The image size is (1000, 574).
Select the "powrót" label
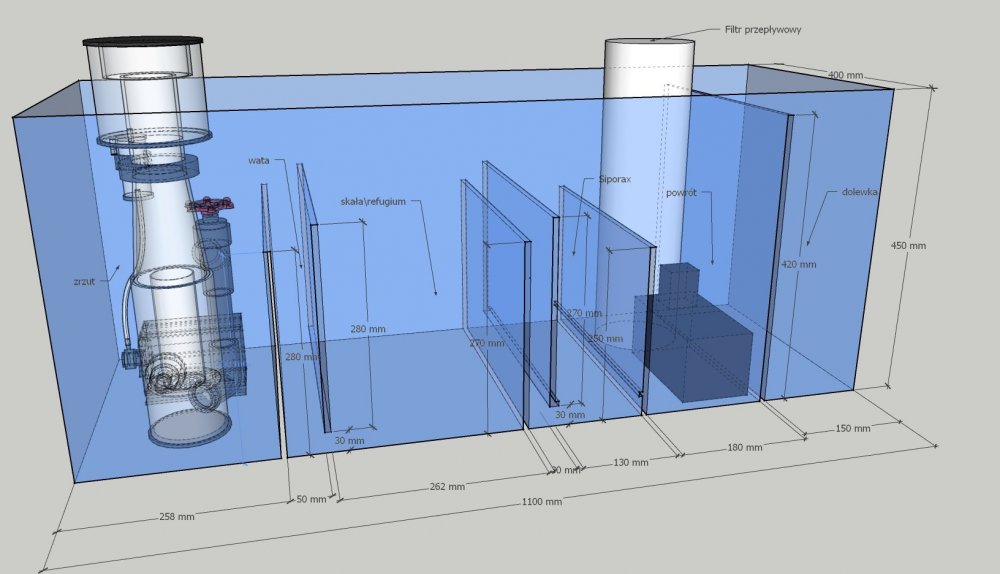point(681,193)
